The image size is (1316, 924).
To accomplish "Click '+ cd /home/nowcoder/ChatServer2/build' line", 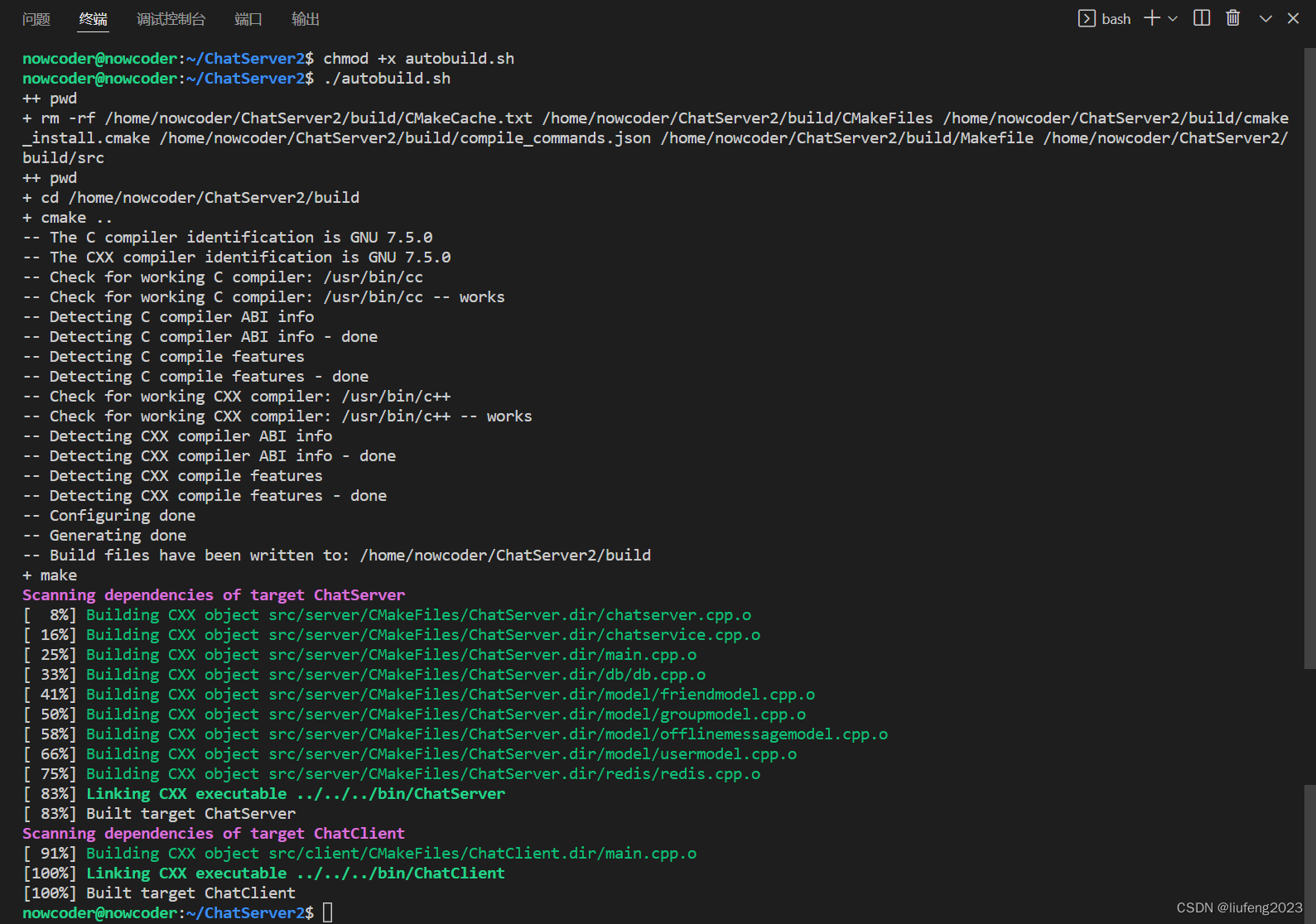I will point(191,198).
